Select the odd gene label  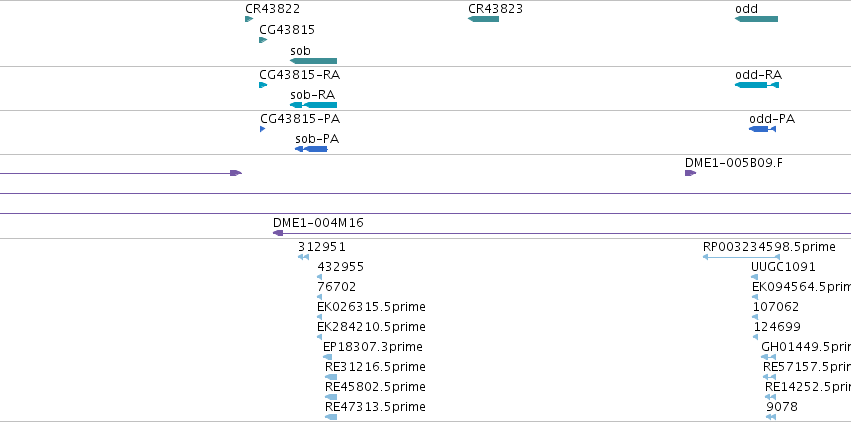coord(746,9)
